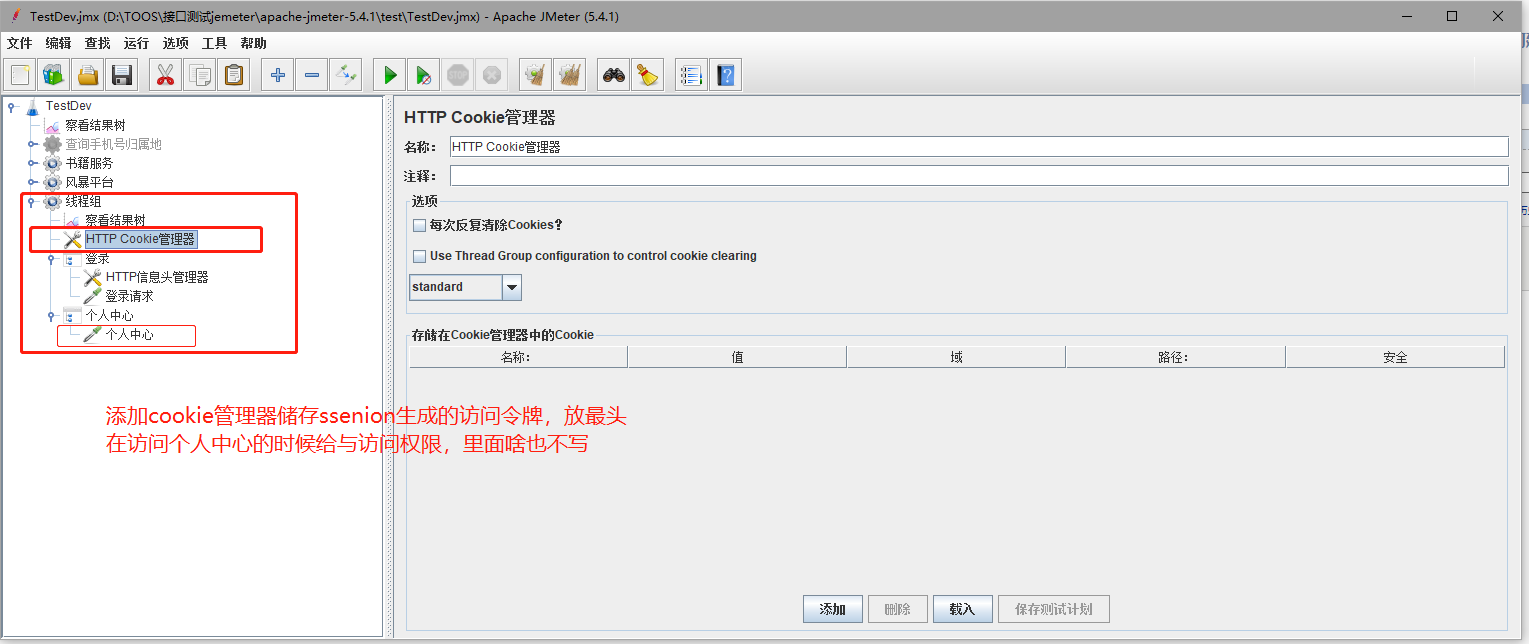Screen dimensions: 1529x644
Task: Click the 域 column header
Action: click(956, 357)
